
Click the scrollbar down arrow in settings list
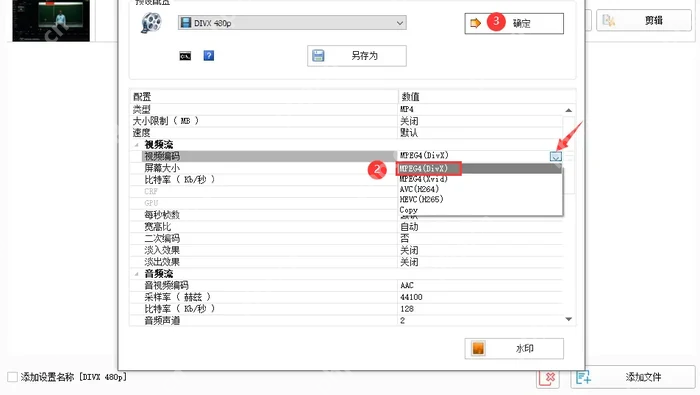[568, 319]
